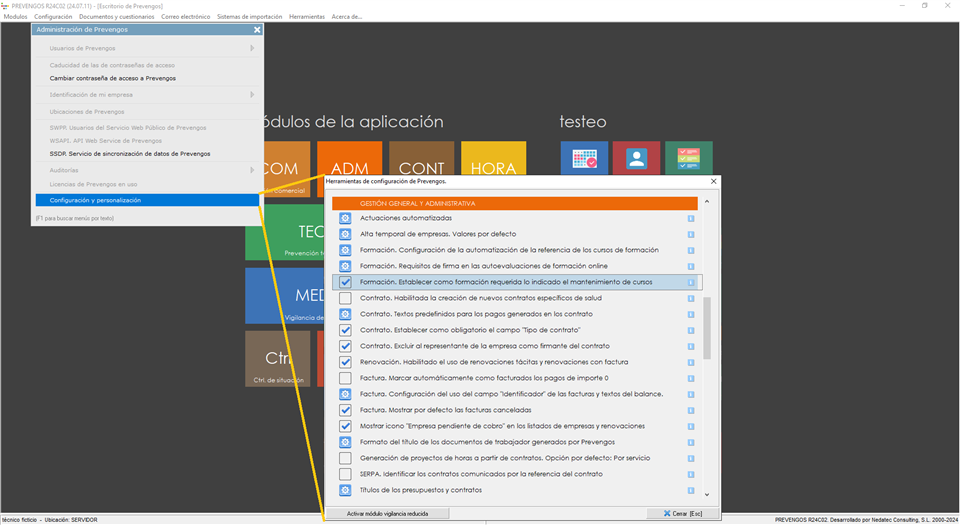Show info for Factura facturas canceladas option
Viewport: 960px width, 525px height.
click(x=691, y=410)
